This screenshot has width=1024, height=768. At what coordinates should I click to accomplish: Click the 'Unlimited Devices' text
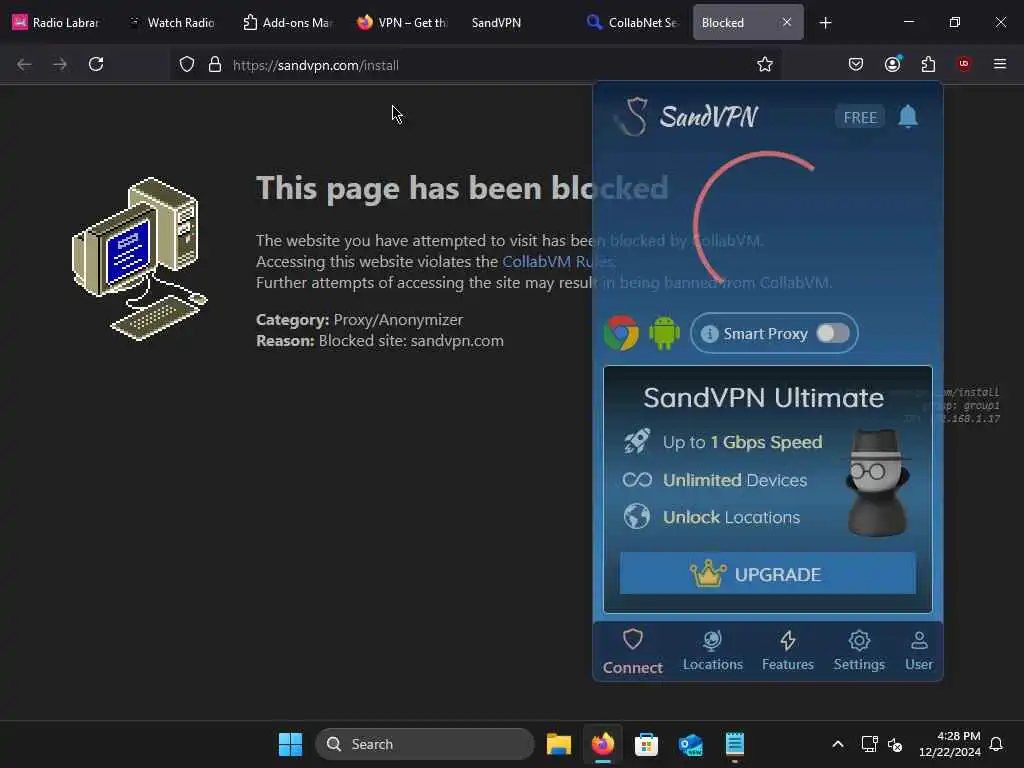pos(735,480)
